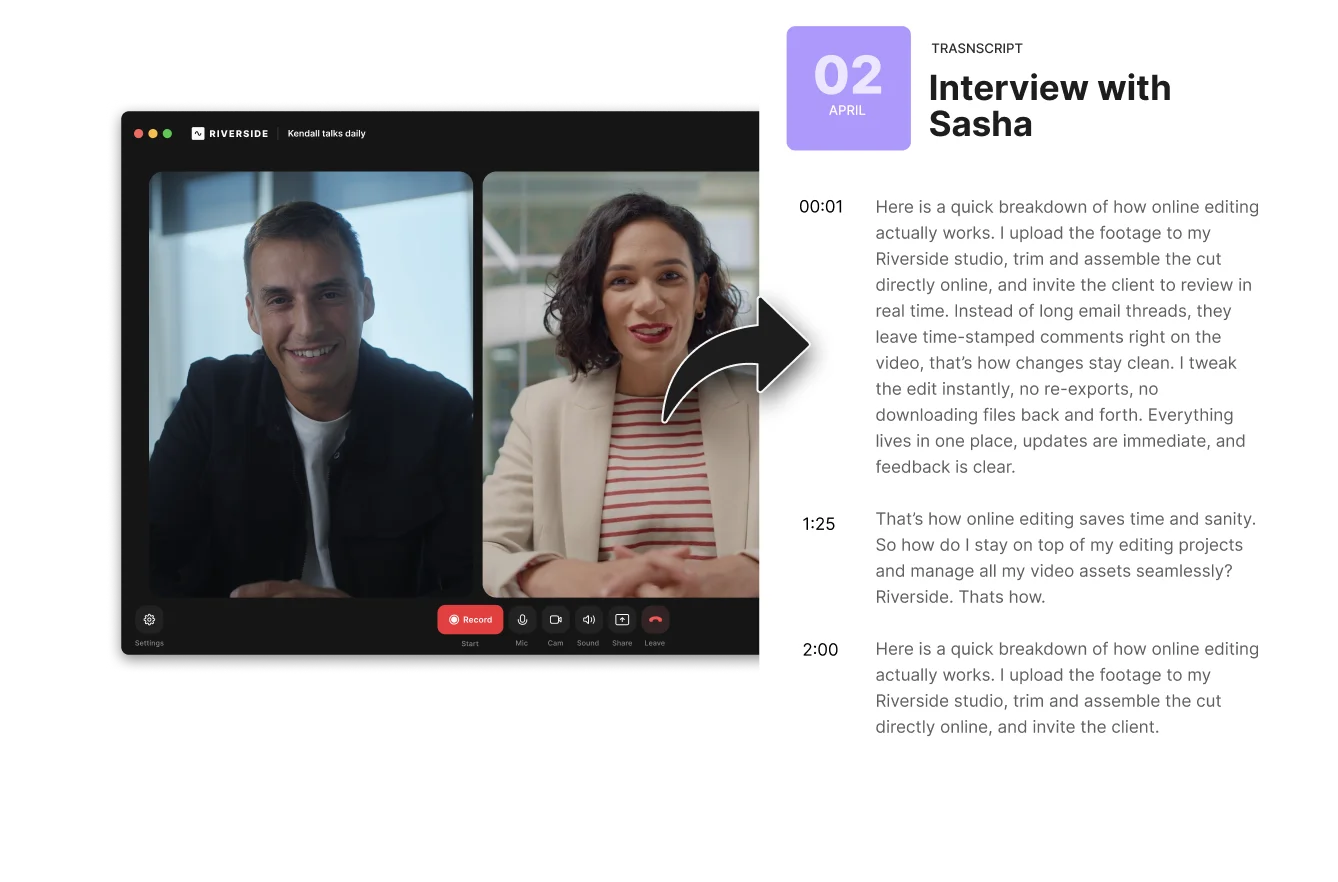
Task: Select the male participant video tile
Action: (x=311, y=385)
